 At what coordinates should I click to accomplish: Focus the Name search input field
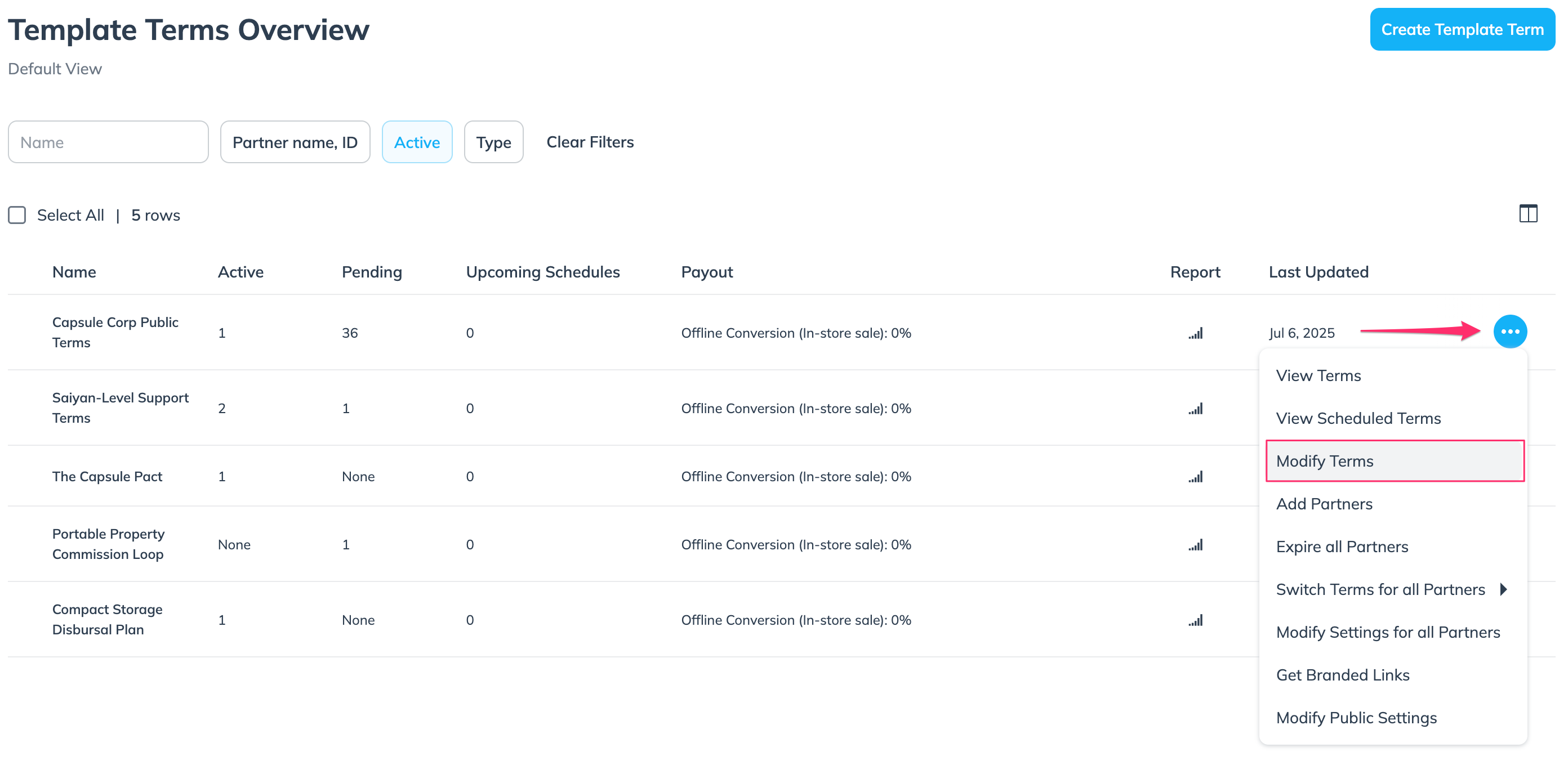(x=108, y=142)
